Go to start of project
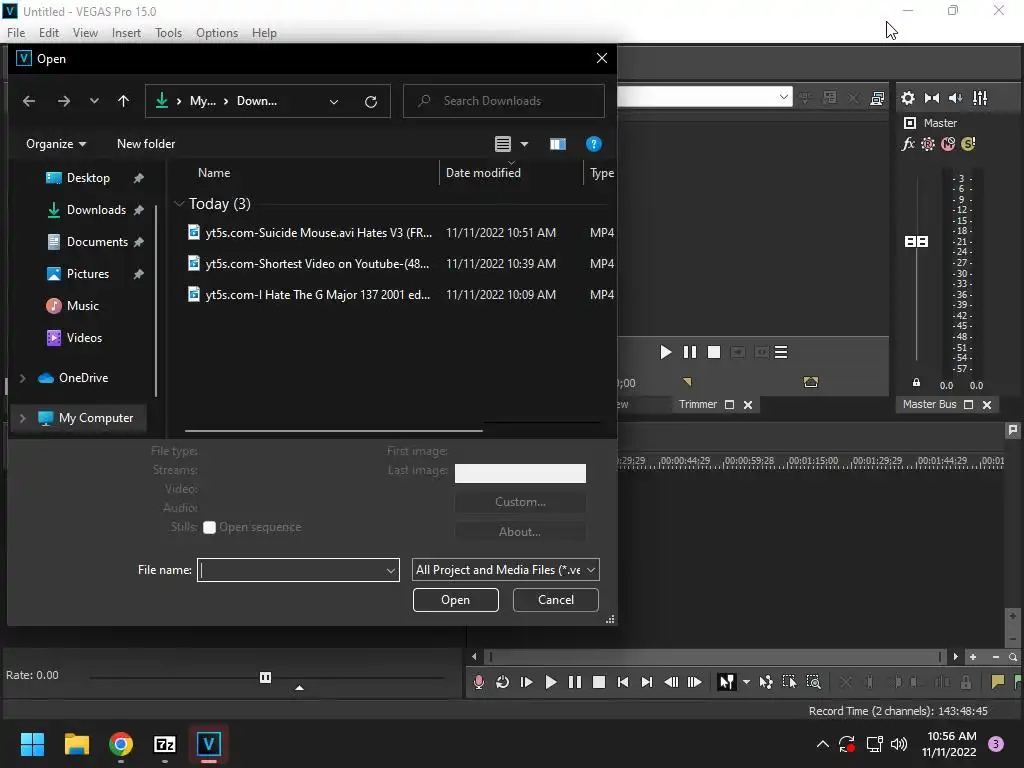This screenshot has width=1024, height=768. 623,682
